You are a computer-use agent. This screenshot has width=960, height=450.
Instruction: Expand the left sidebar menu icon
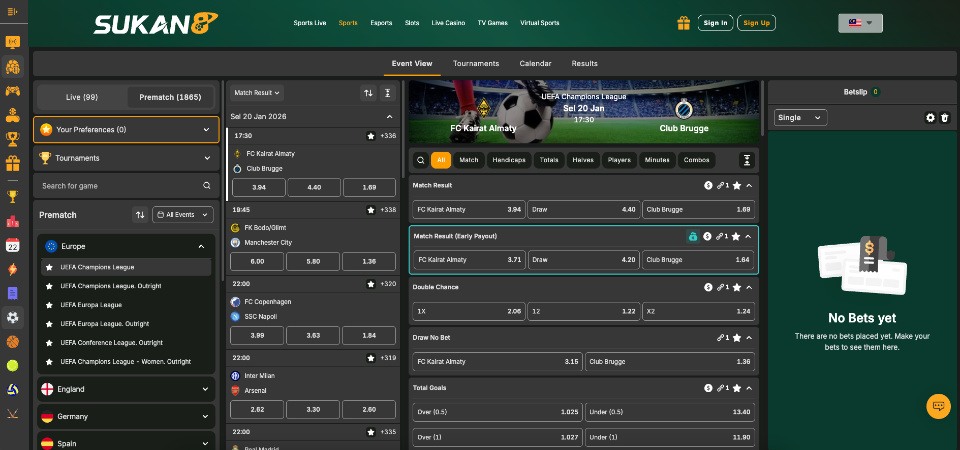[x=12, y=12]
